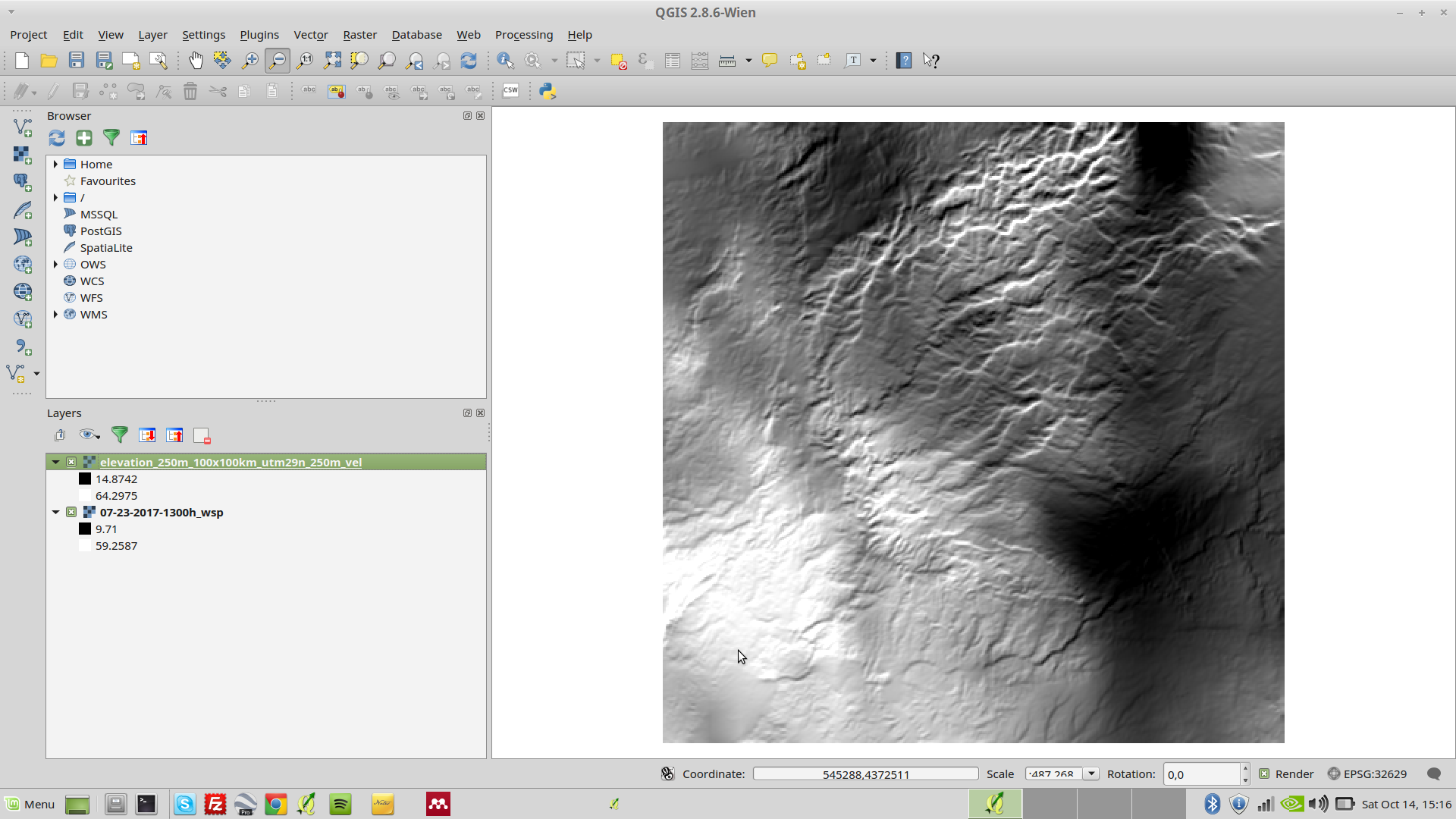1456x819 pixels.
Task: Click the Refresh map canvas icon
Action: click(469, 61)
